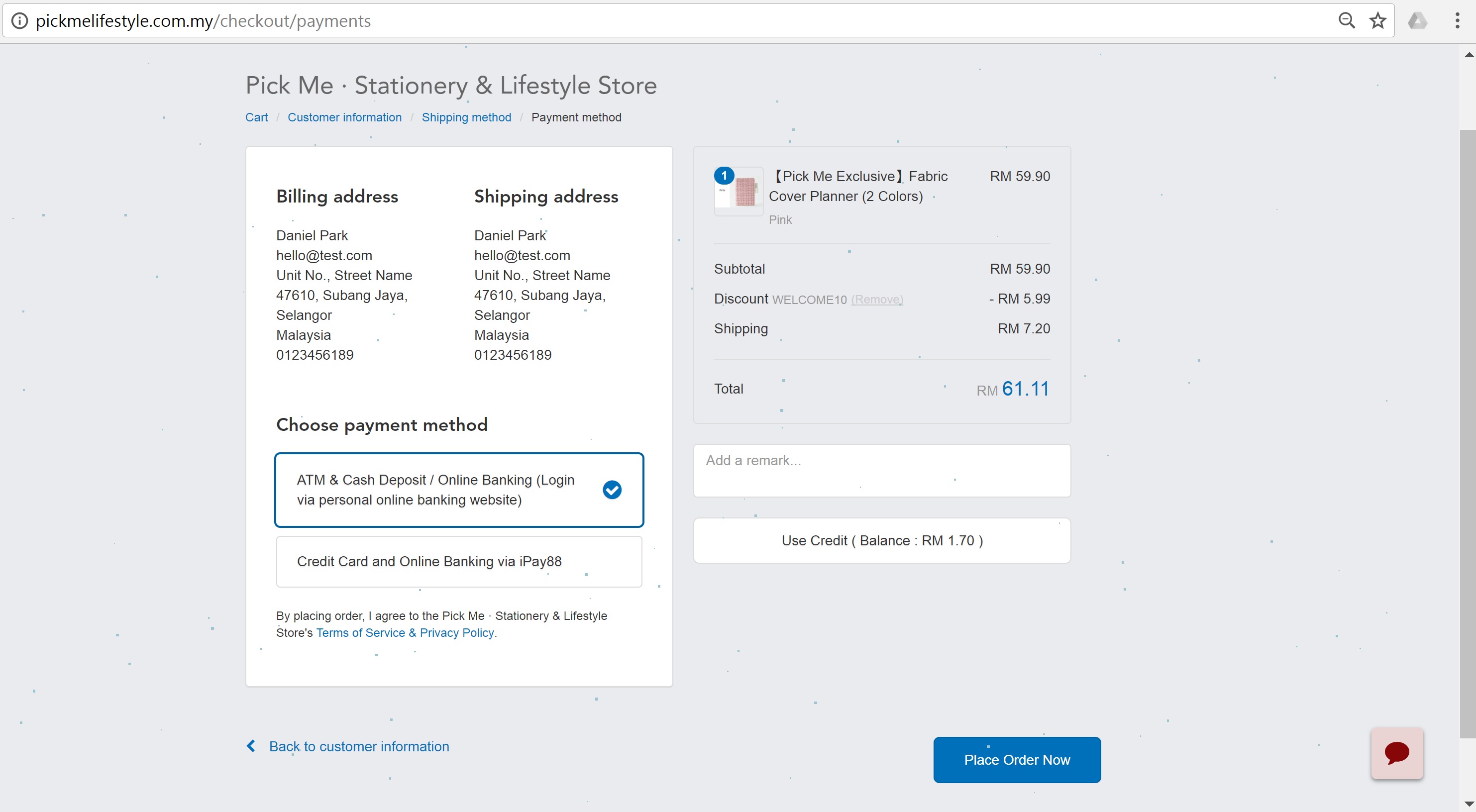Click the Shipping RM 7.20 value
The image size is (1476, 812).
[x=1024, y=328]
